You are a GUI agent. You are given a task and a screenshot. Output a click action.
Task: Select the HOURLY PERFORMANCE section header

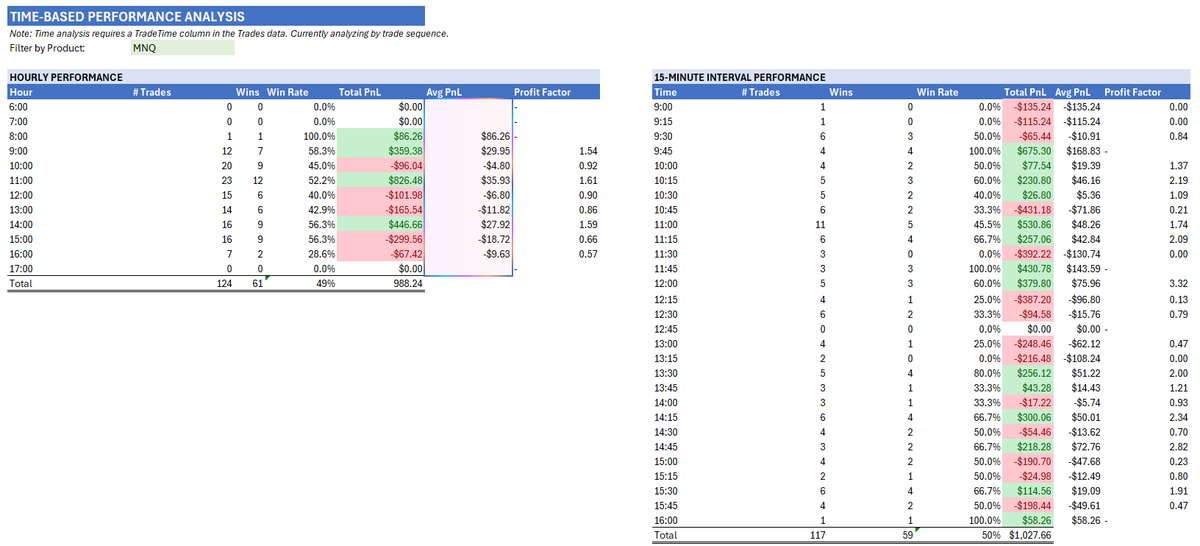[x=303, y=77]
